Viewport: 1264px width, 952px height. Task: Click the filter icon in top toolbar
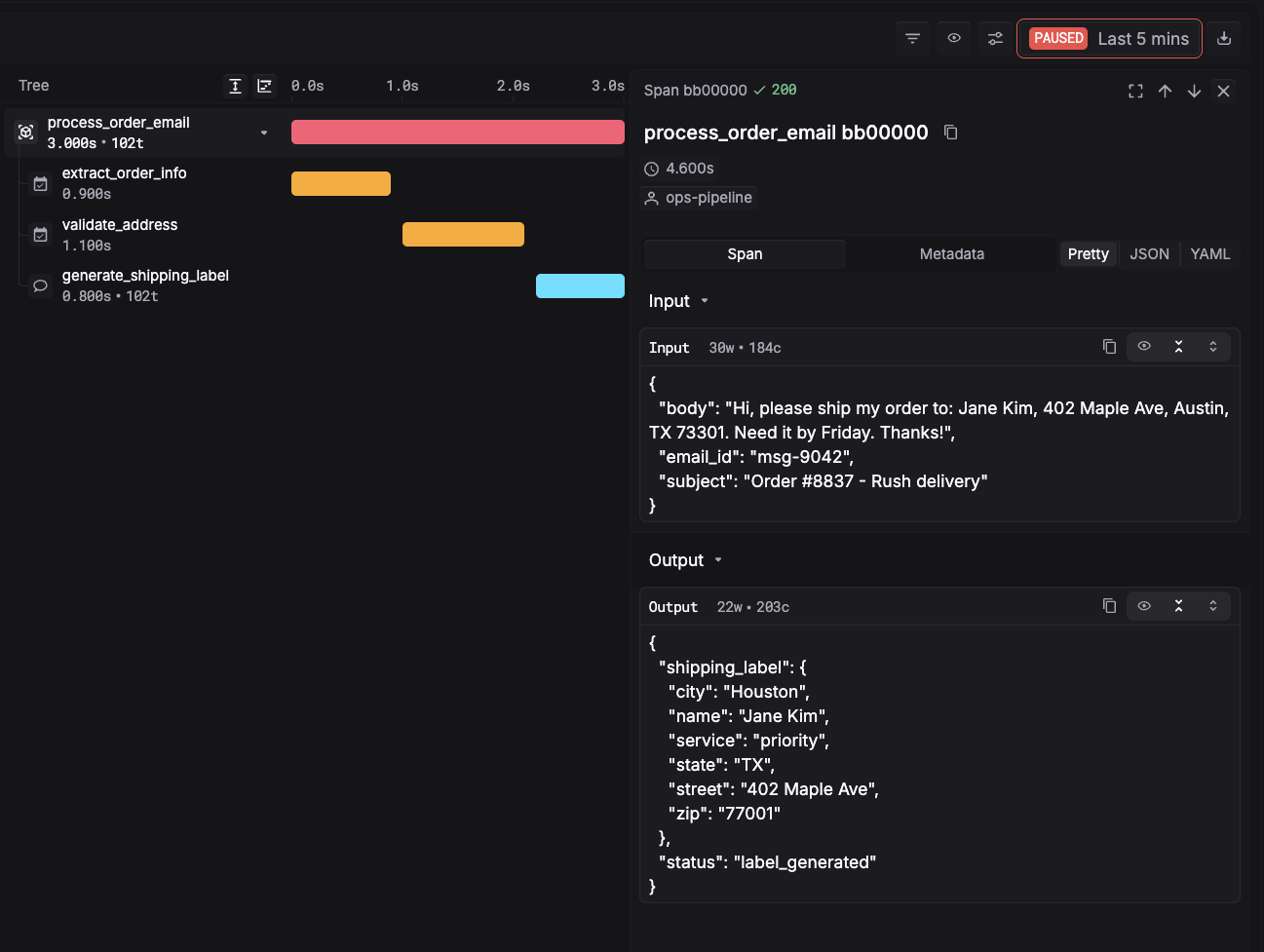pos(912,39)
